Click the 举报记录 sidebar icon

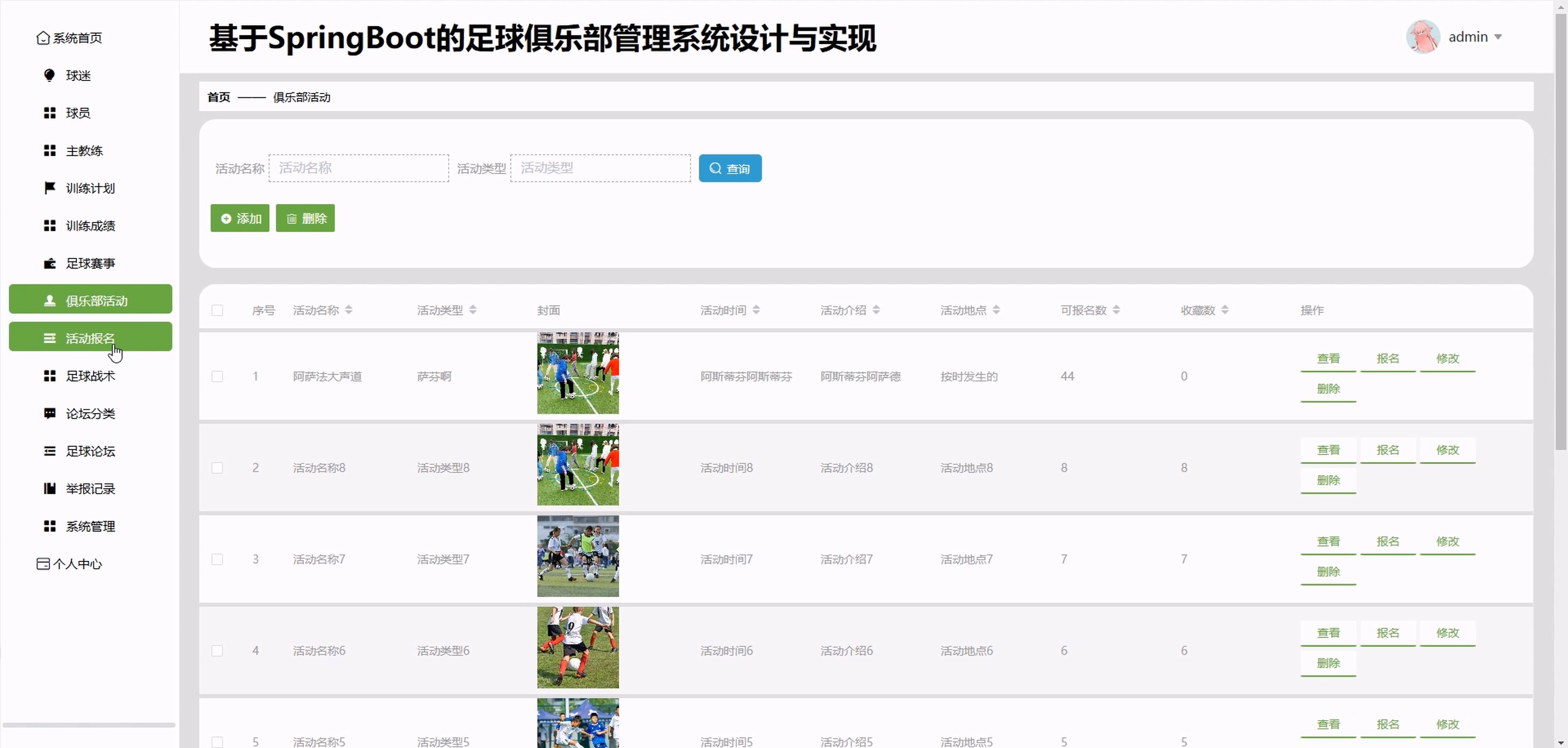pos(49,488)
